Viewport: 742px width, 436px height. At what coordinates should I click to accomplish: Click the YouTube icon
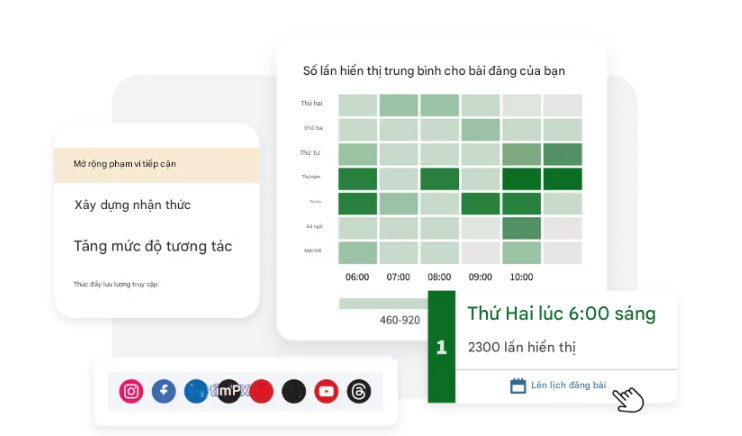pyautogui.click(x=326, y=391)
